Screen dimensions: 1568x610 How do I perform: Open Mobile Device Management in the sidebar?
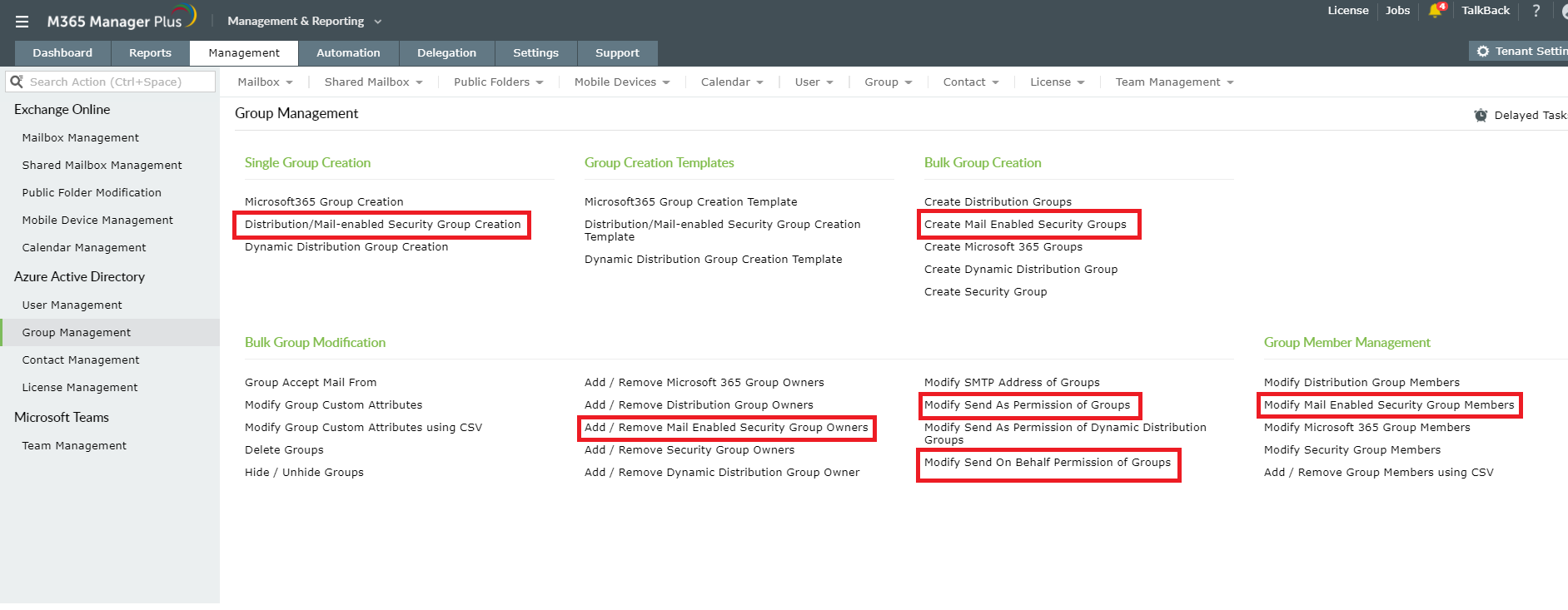pos(97,220)
